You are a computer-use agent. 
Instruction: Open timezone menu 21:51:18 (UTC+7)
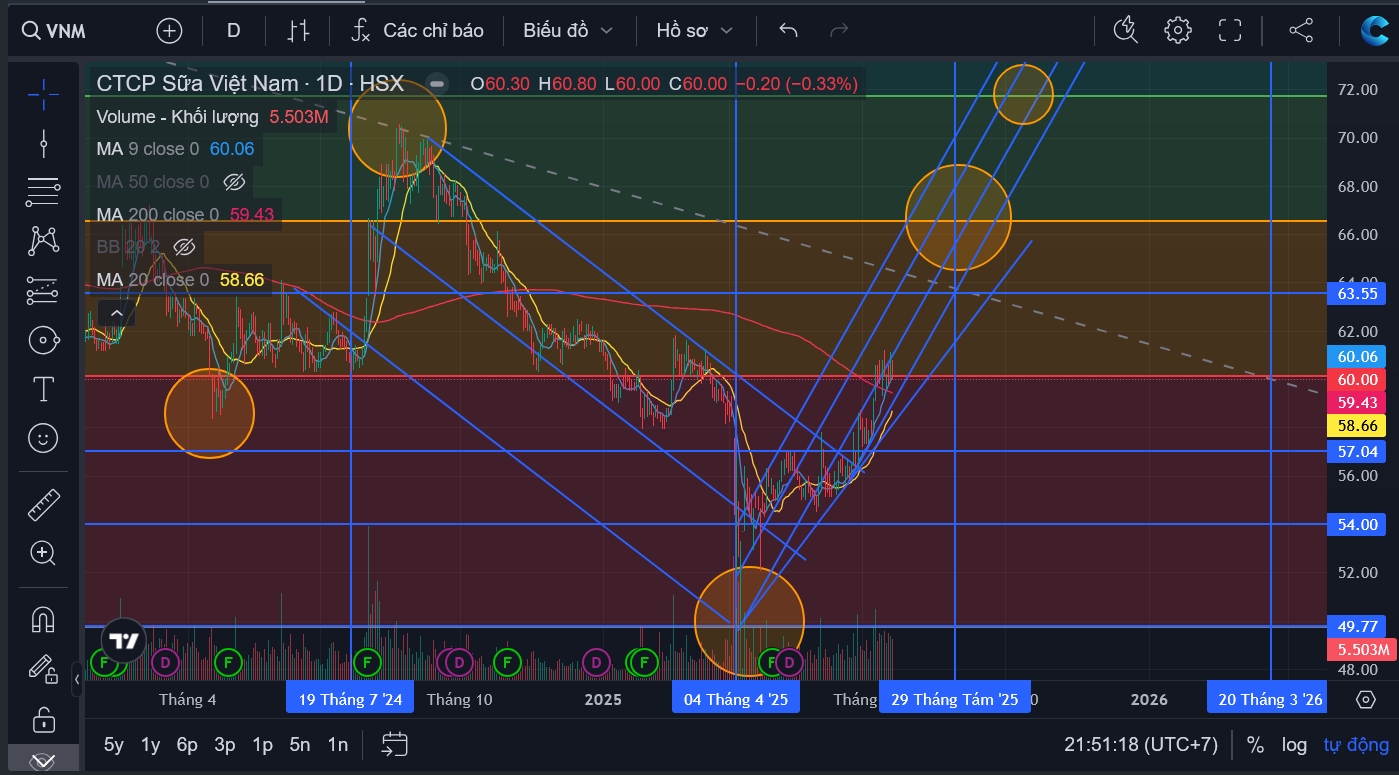click(x=1141, y=745)
